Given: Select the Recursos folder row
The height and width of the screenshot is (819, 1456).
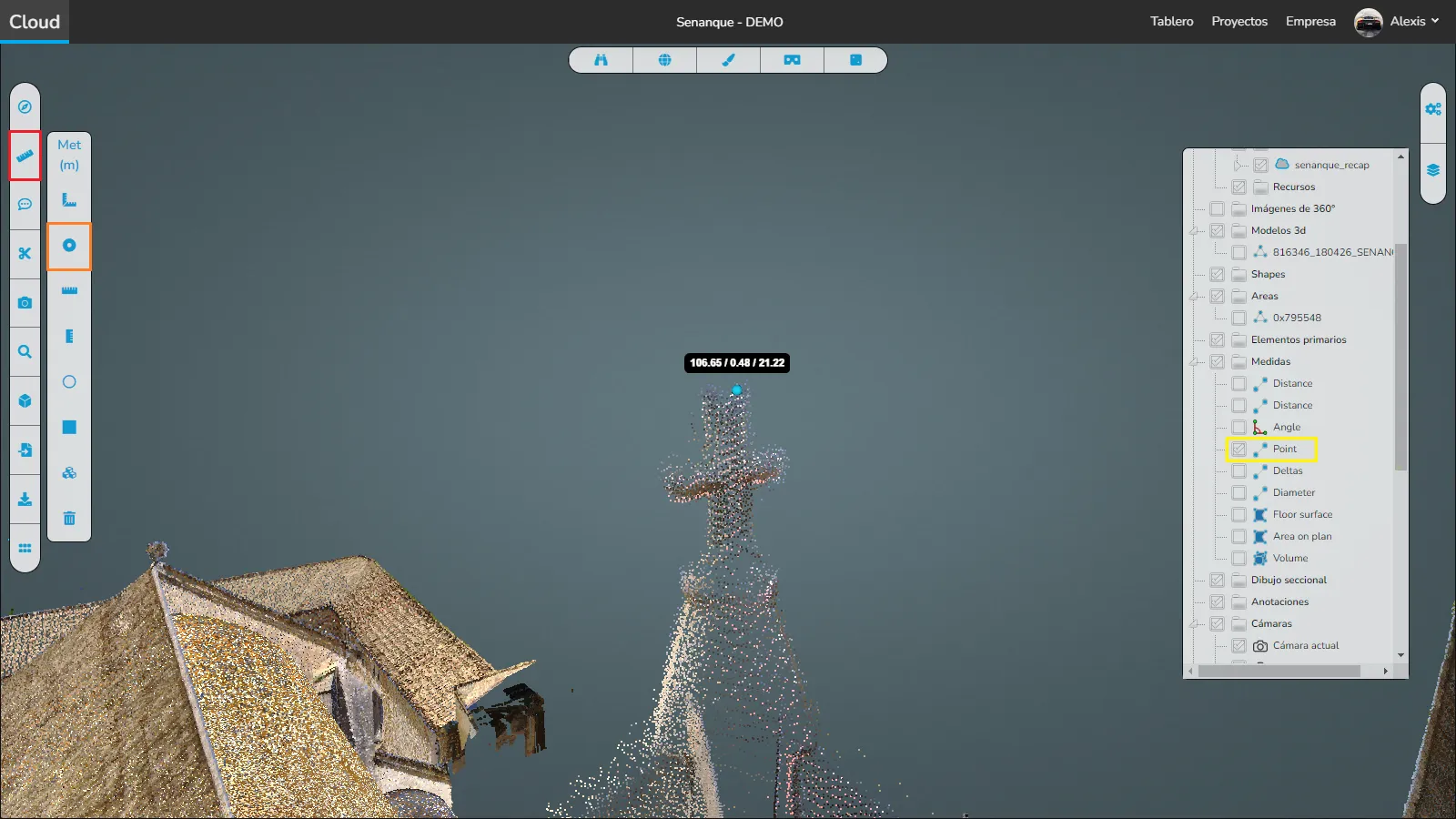Looking at the screenshot, I should pyautogui.click(x=1294, y=187).
